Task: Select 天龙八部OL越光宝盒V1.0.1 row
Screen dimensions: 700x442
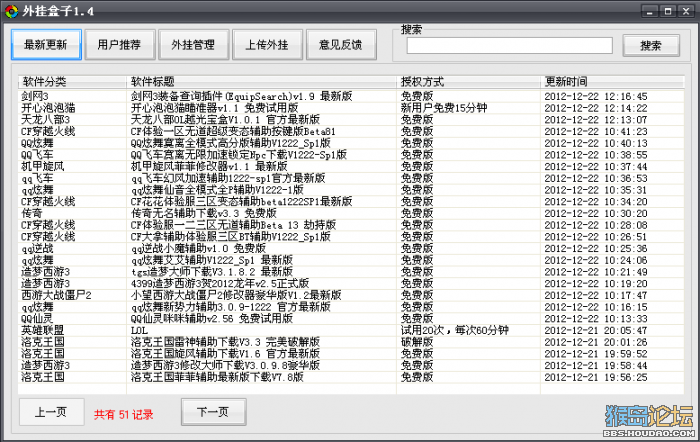Action: (x=351, y=120)
